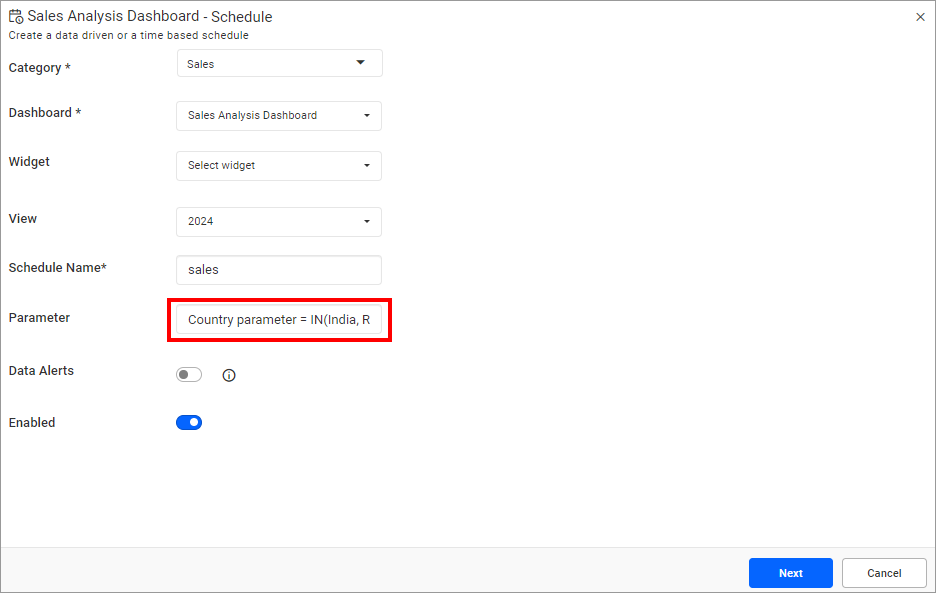Expand the Select widget dropdown
This screenshot has width=936, height=593.
click(279, 165)
